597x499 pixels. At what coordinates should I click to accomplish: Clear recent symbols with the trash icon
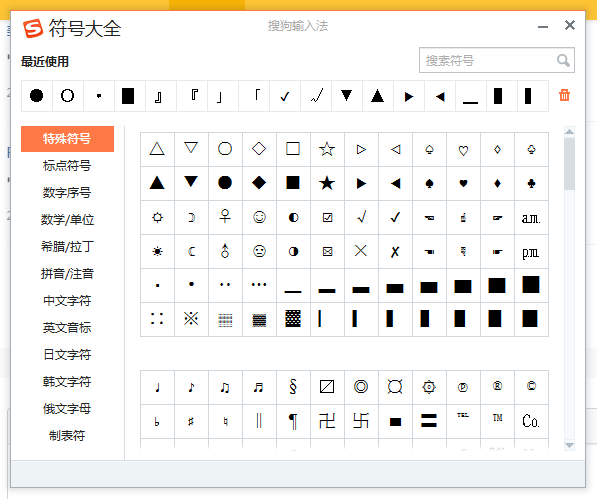click(564, 95)
